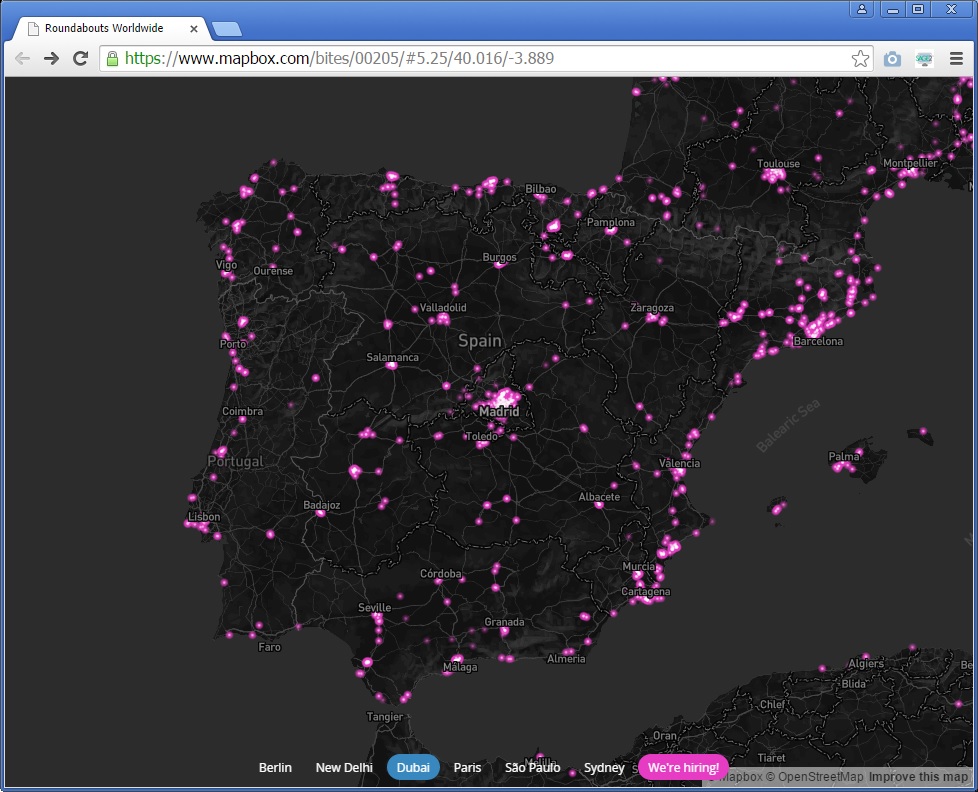Click the green HTTPS padlock icon

pos(112,59)
